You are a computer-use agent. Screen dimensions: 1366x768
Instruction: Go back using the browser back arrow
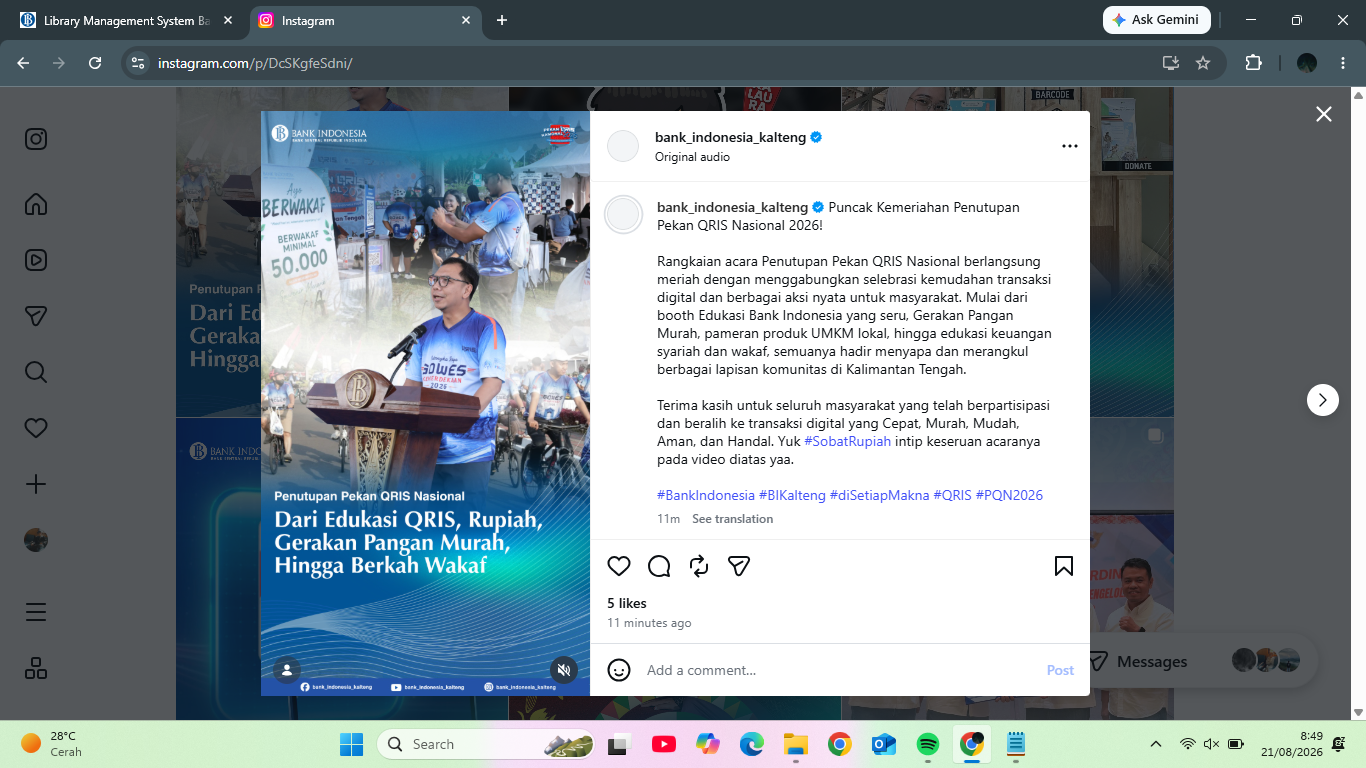click(23, 63)
